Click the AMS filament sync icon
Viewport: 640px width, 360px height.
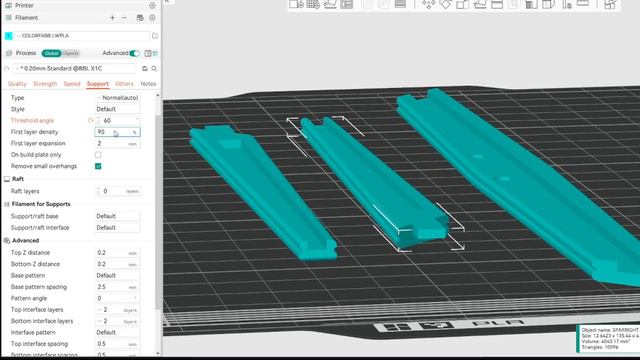(140, 18)
